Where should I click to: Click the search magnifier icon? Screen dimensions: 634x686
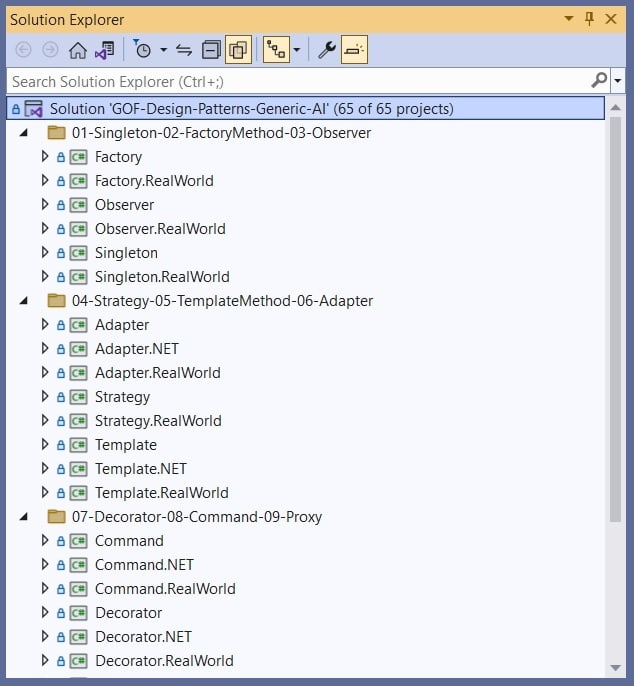599,80
